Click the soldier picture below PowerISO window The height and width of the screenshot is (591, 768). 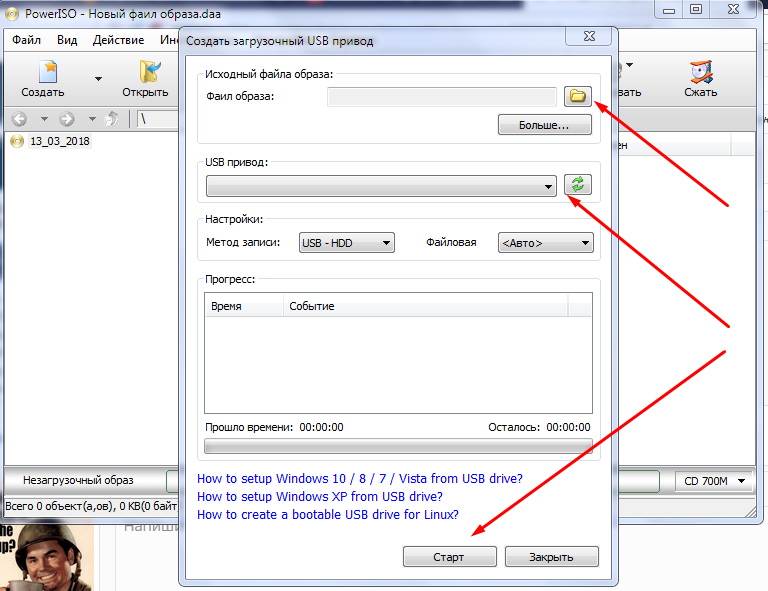47,557
